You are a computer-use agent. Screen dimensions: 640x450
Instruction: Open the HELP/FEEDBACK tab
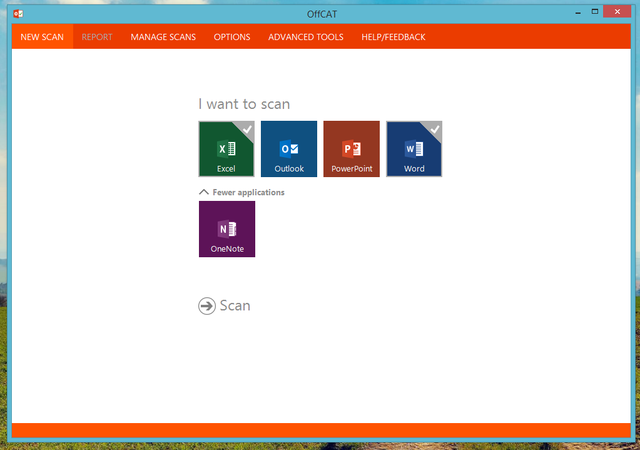point(393,37)
